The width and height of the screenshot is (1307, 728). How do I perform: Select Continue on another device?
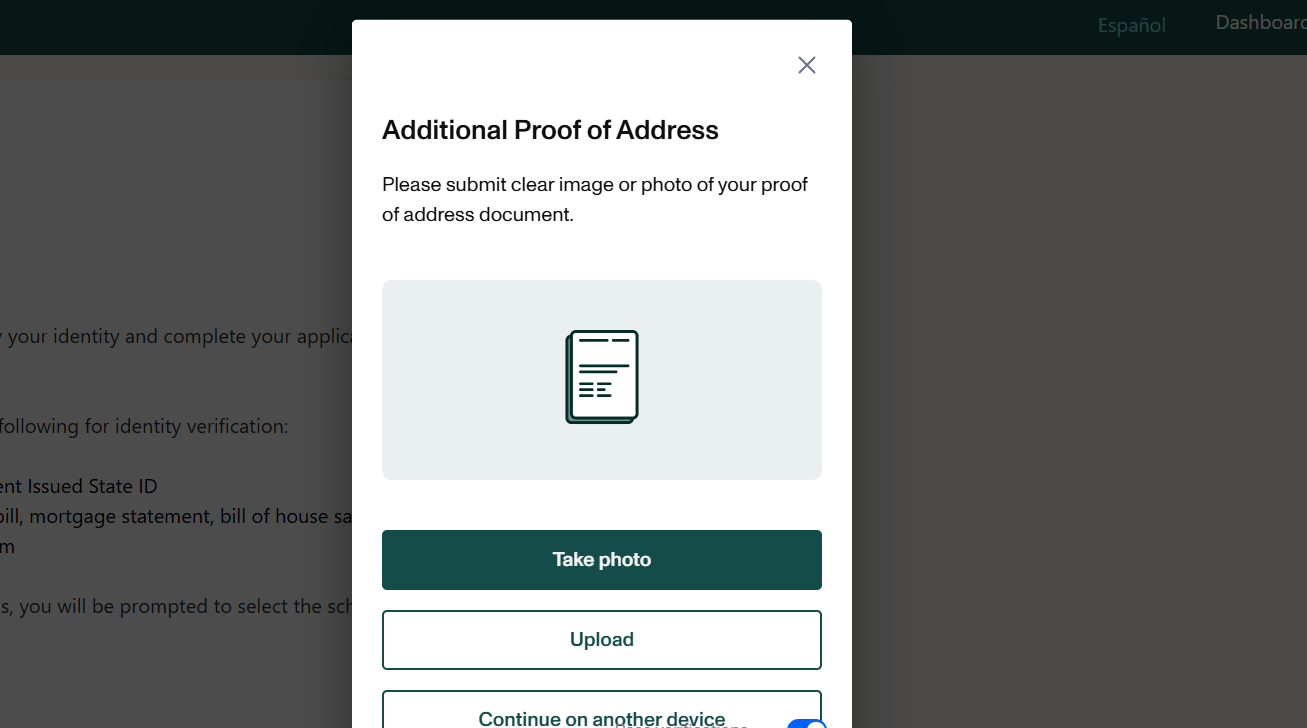pos(602,714)
